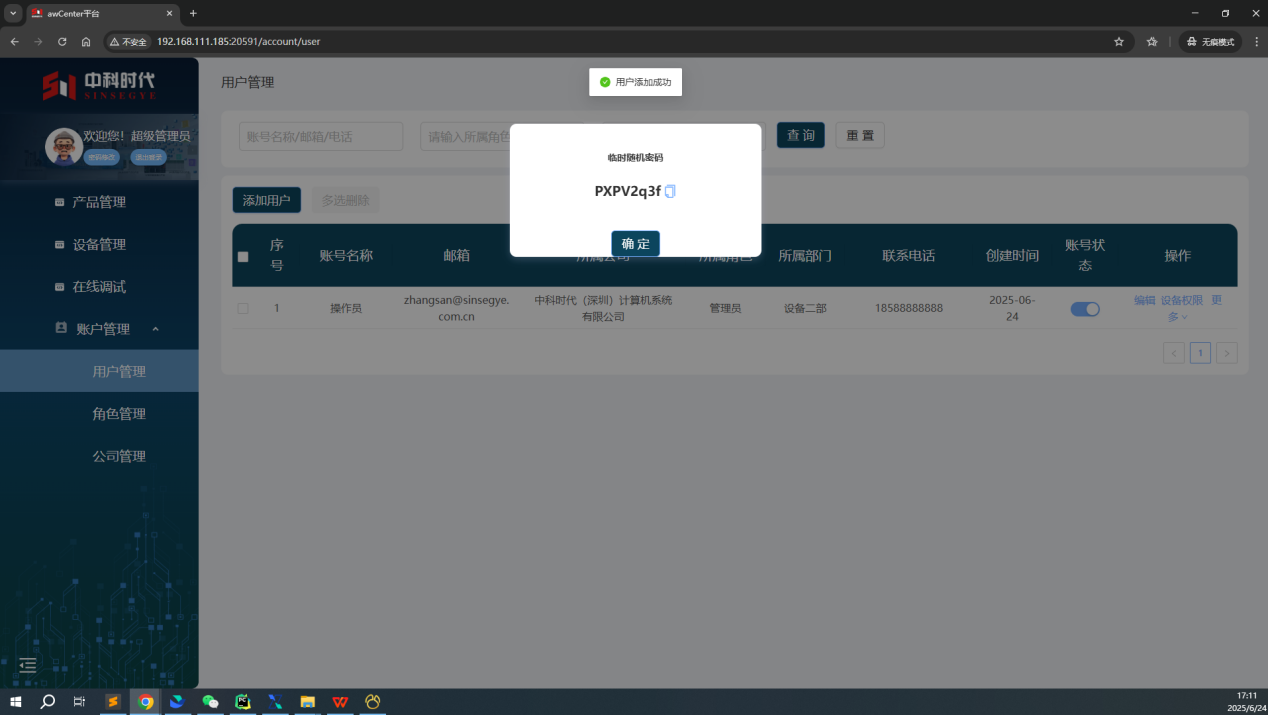Toggle the 账号状态 switch for 操作员
The width and height of the screenshot is (1268, 715).
click(x=1085, y=309)
